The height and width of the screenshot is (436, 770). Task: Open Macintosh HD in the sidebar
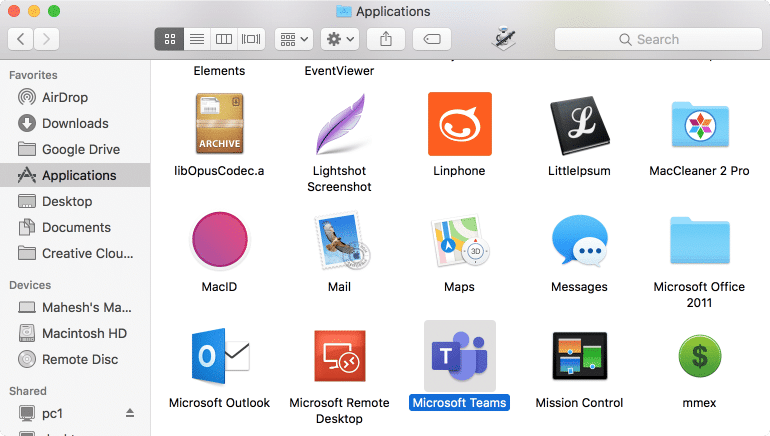[75, 333]
